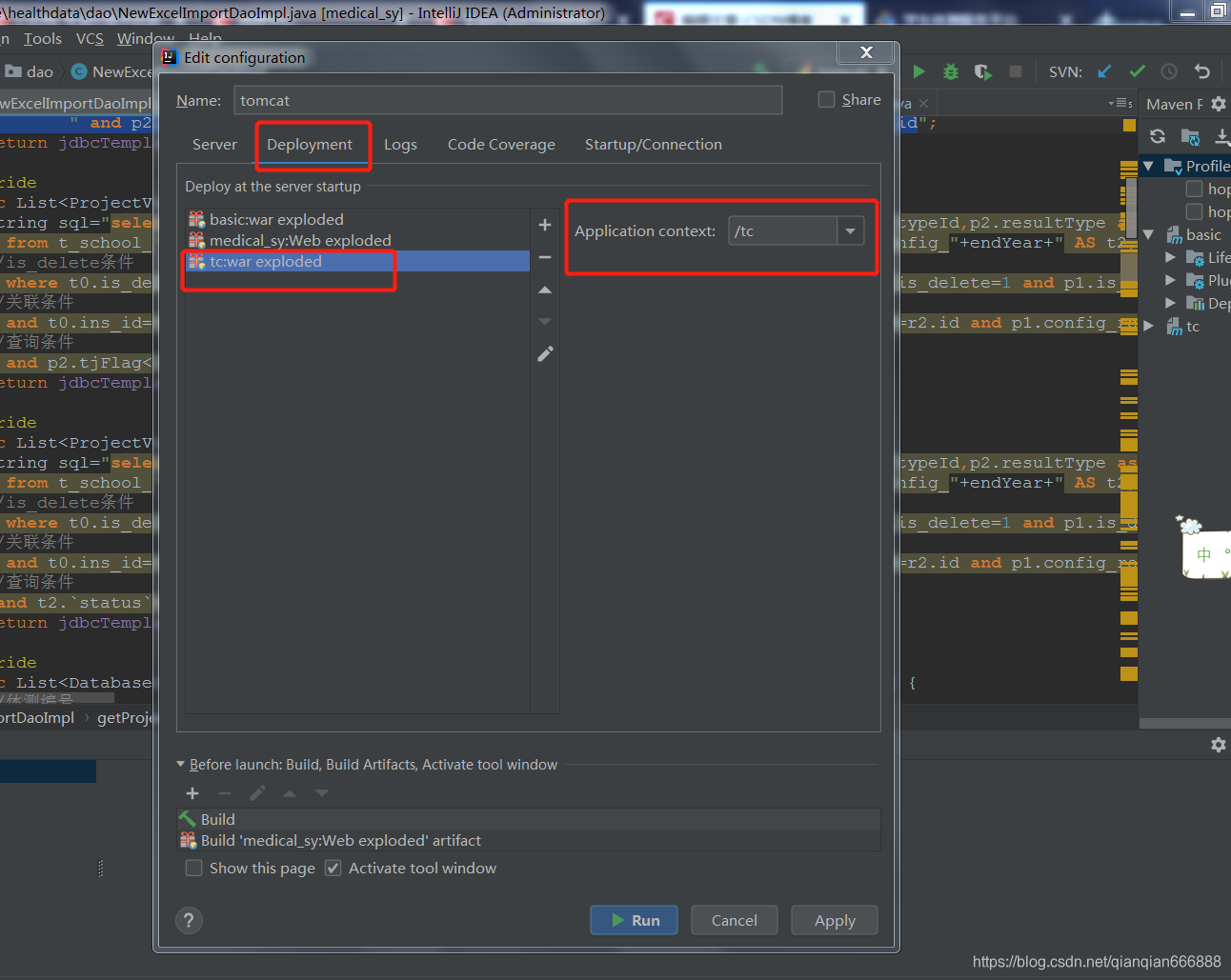The width and height of the screenshot is (1231, 980).
Task: Open Maven panel settings gear
Action: pos(1218,104)
